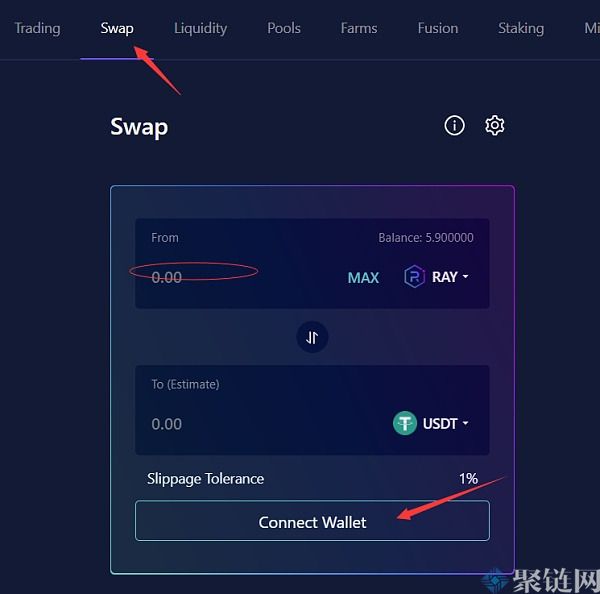
Task: Click the MAX amount button
Action: (363, 277)
